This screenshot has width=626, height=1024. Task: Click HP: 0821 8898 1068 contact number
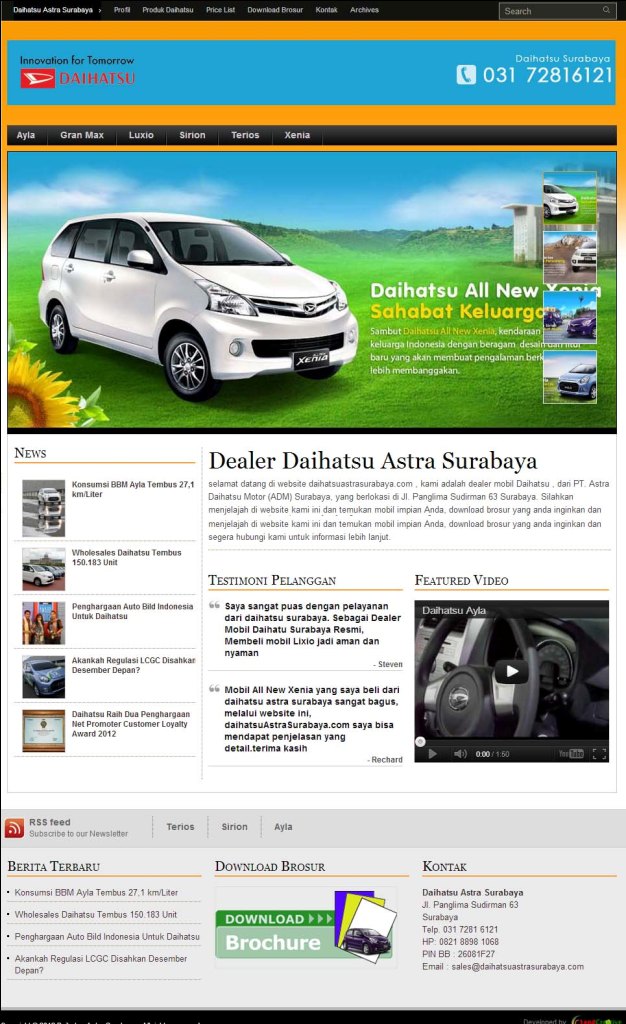tap(460, 942)
